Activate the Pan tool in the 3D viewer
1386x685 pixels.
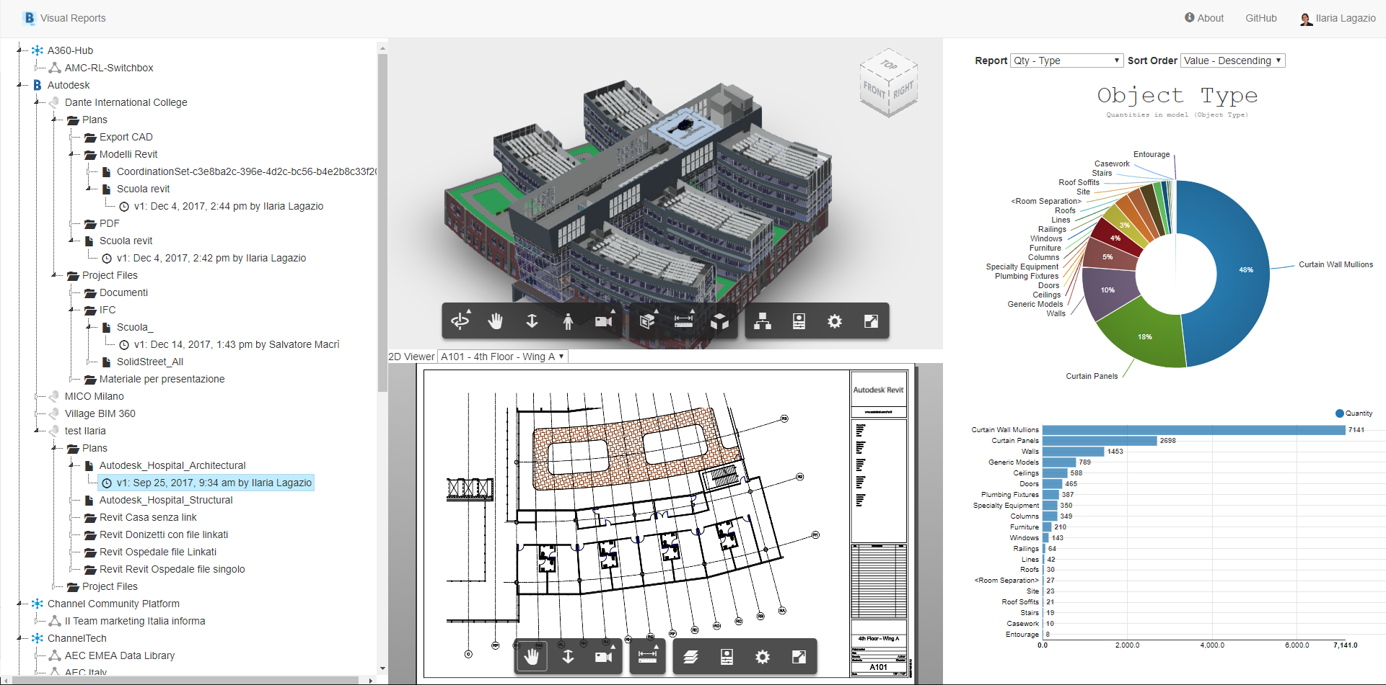pos(497,320)
